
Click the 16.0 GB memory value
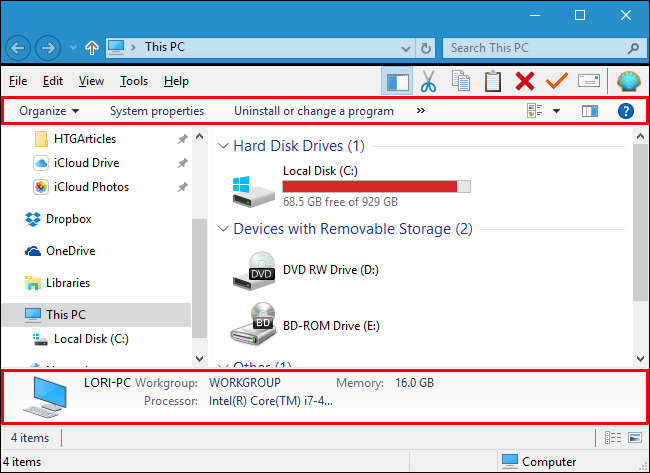[414, 383]
